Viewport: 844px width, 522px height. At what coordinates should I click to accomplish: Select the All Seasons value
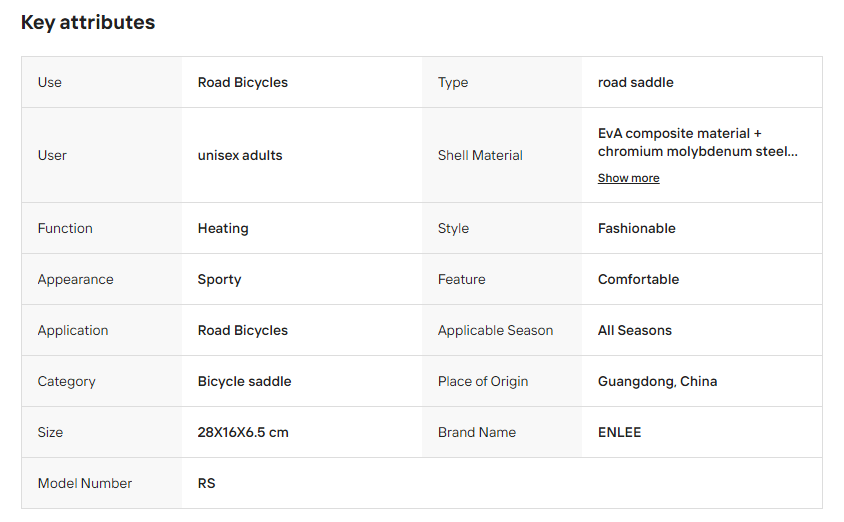pos(635,330)
